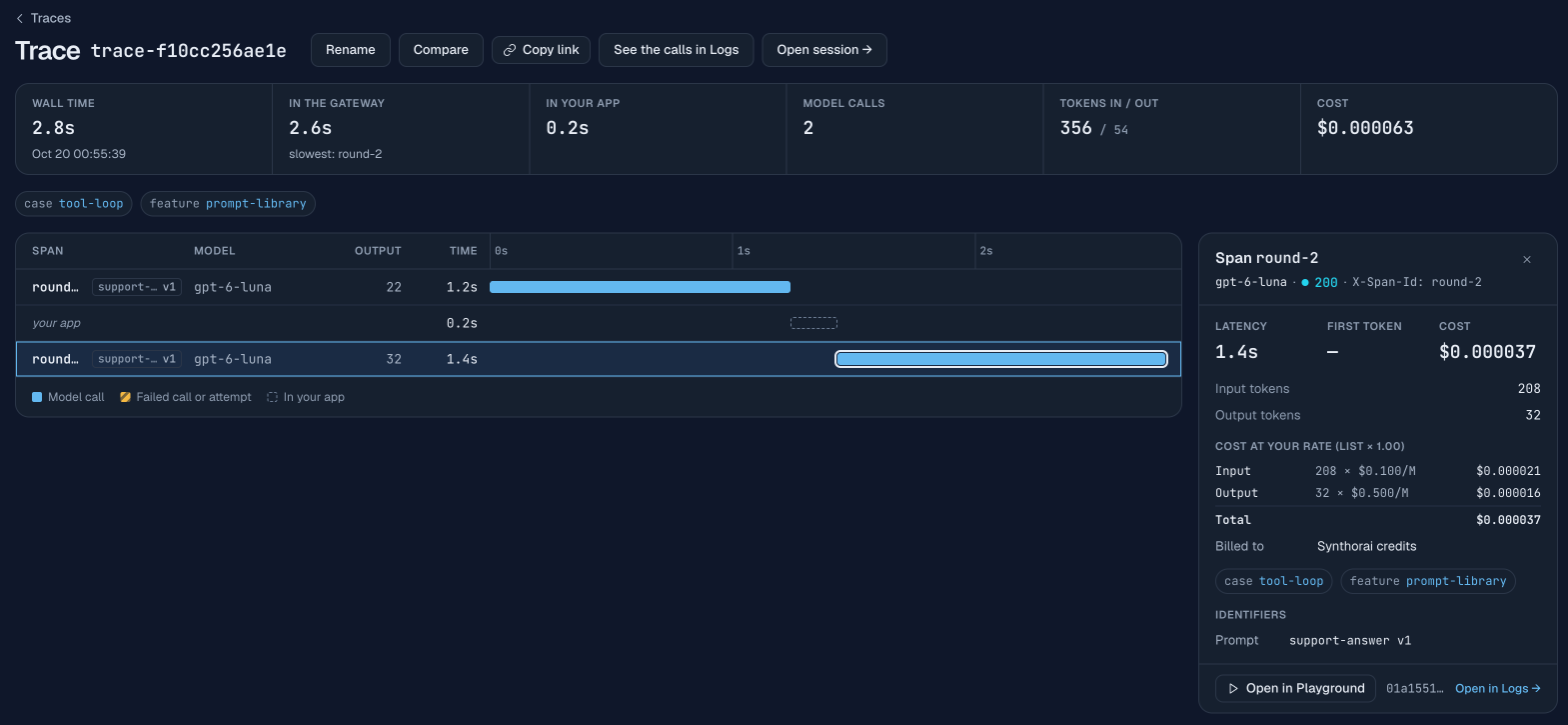Viewport: 1568px width, 725px height.
Task: Close the Span round-2 panel
Action: coord(1527,260)
